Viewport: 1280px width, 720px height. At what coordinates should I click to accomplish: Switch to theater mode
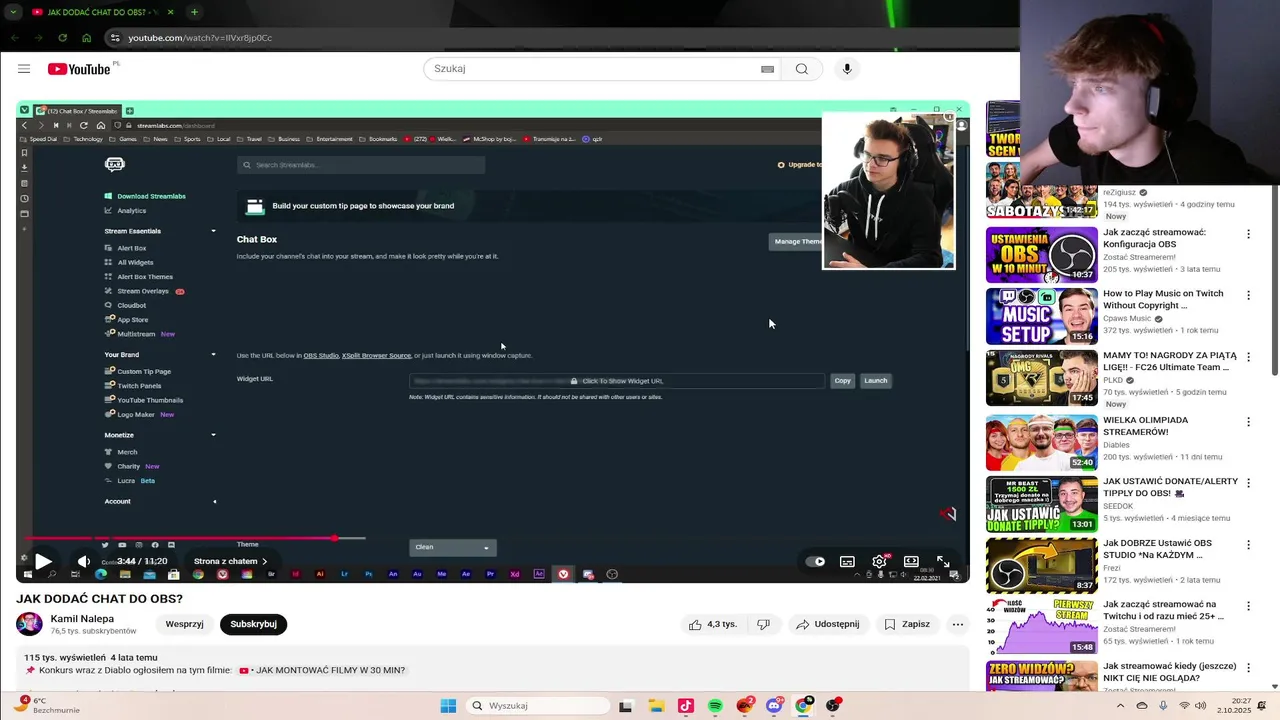pos(911,562)
